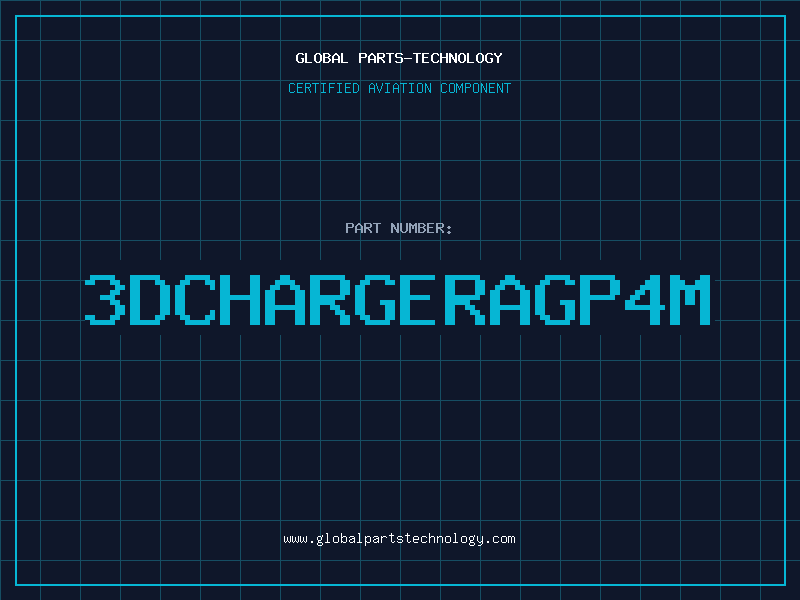Click the large letter H in part number
This screenshot has height=600, width=800.
click(240, 299)
